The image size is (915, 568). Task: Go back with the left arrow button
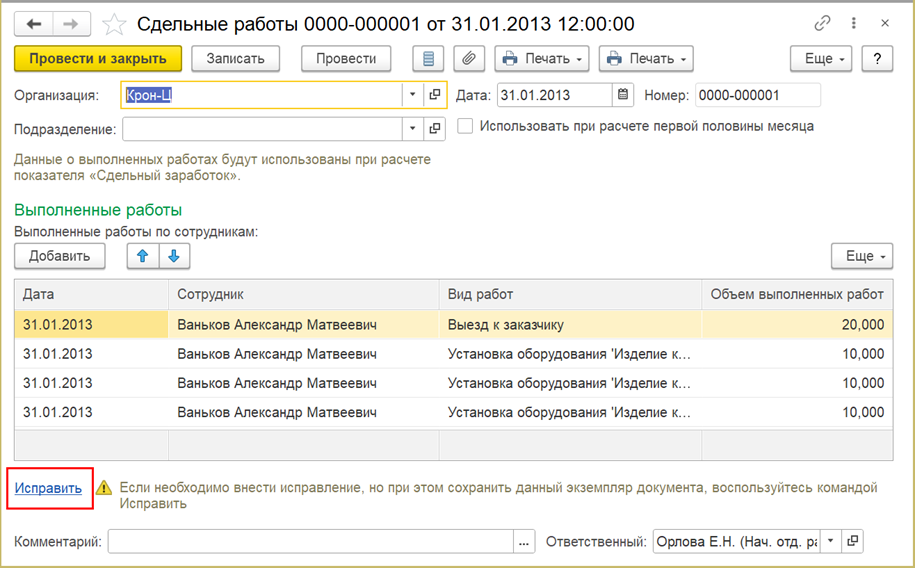(34, 24)
